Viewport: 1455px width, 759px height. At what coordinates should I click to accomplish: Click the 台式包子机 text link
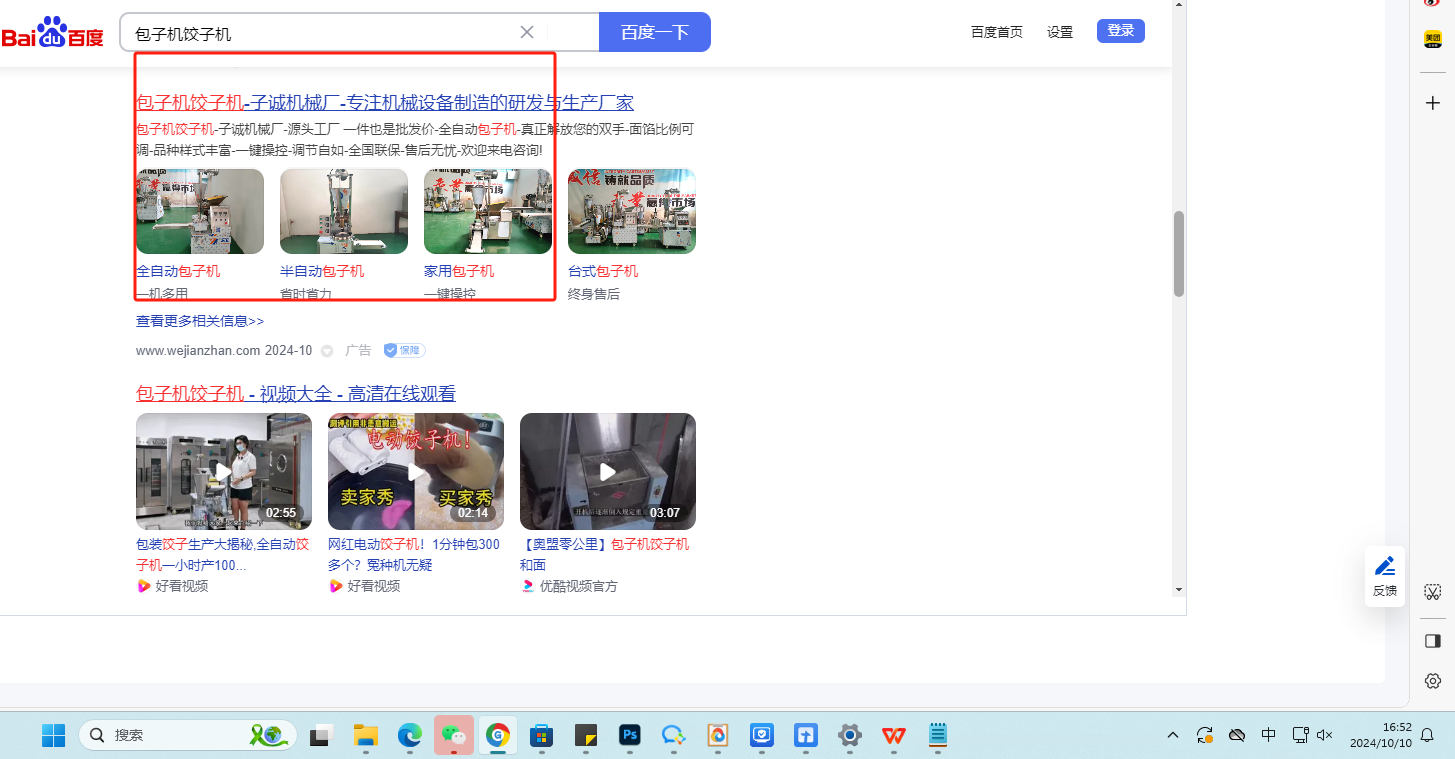point(603,271)
